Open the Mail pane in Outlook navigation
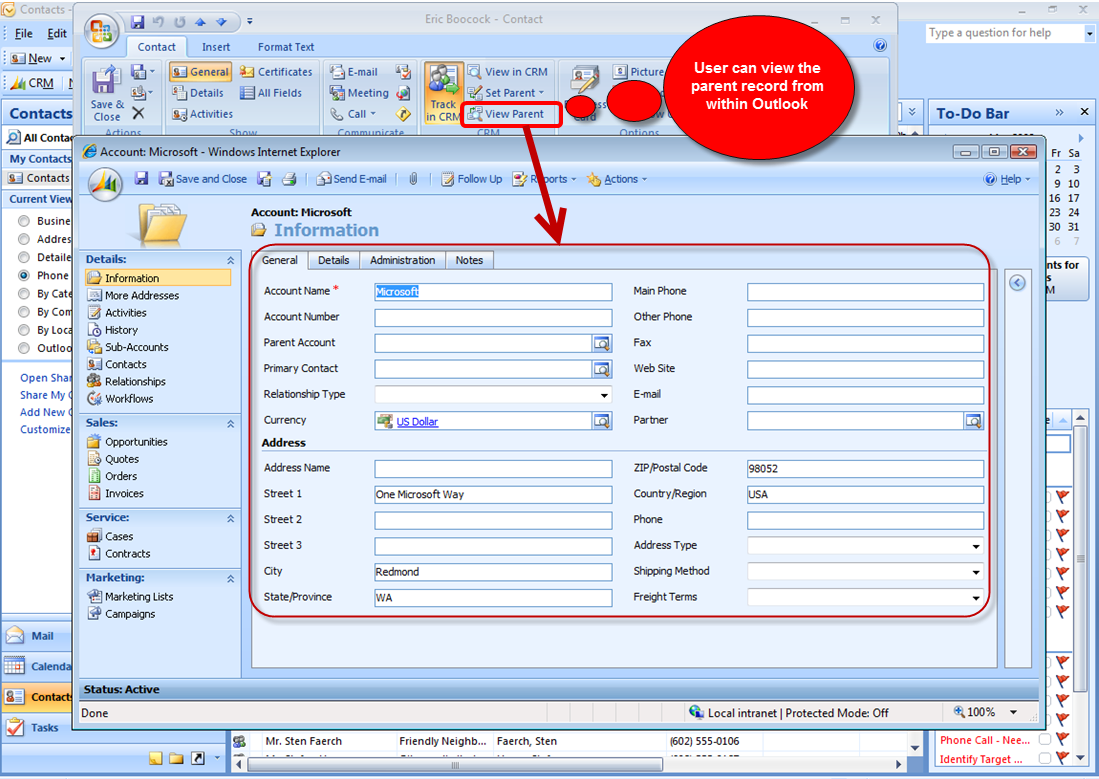The height and width of the screenshot is (779, 1099). [37, 636]
